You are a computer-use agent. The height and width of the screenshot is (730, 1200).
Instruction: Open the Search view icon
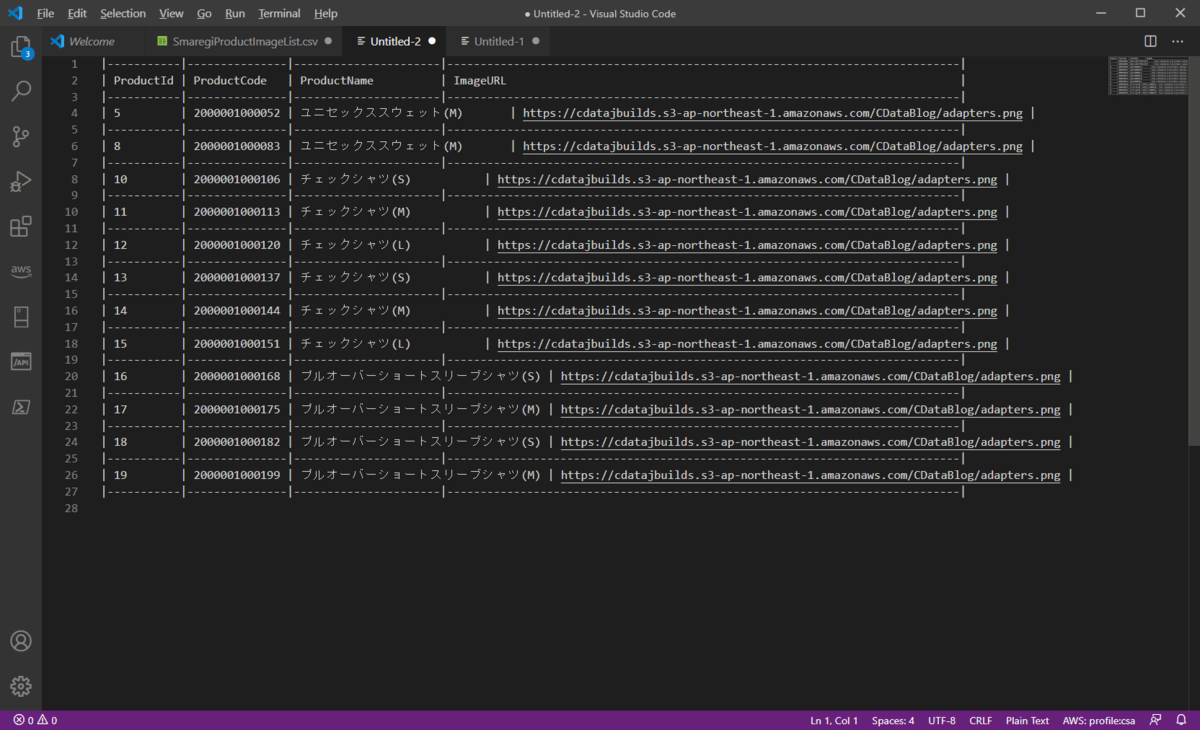(x=20, y=92)
